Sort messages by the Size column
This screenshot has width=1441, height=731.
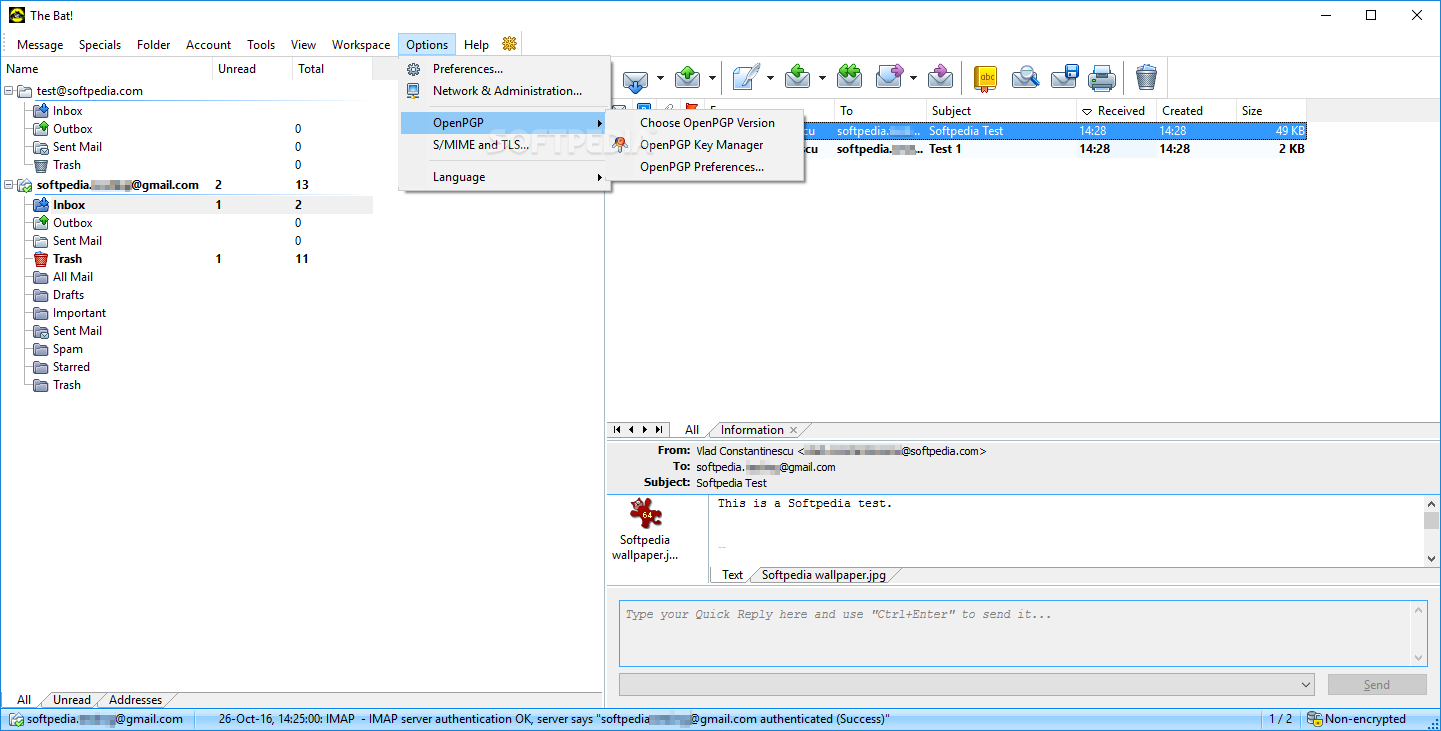click(x=1272, y=111)
